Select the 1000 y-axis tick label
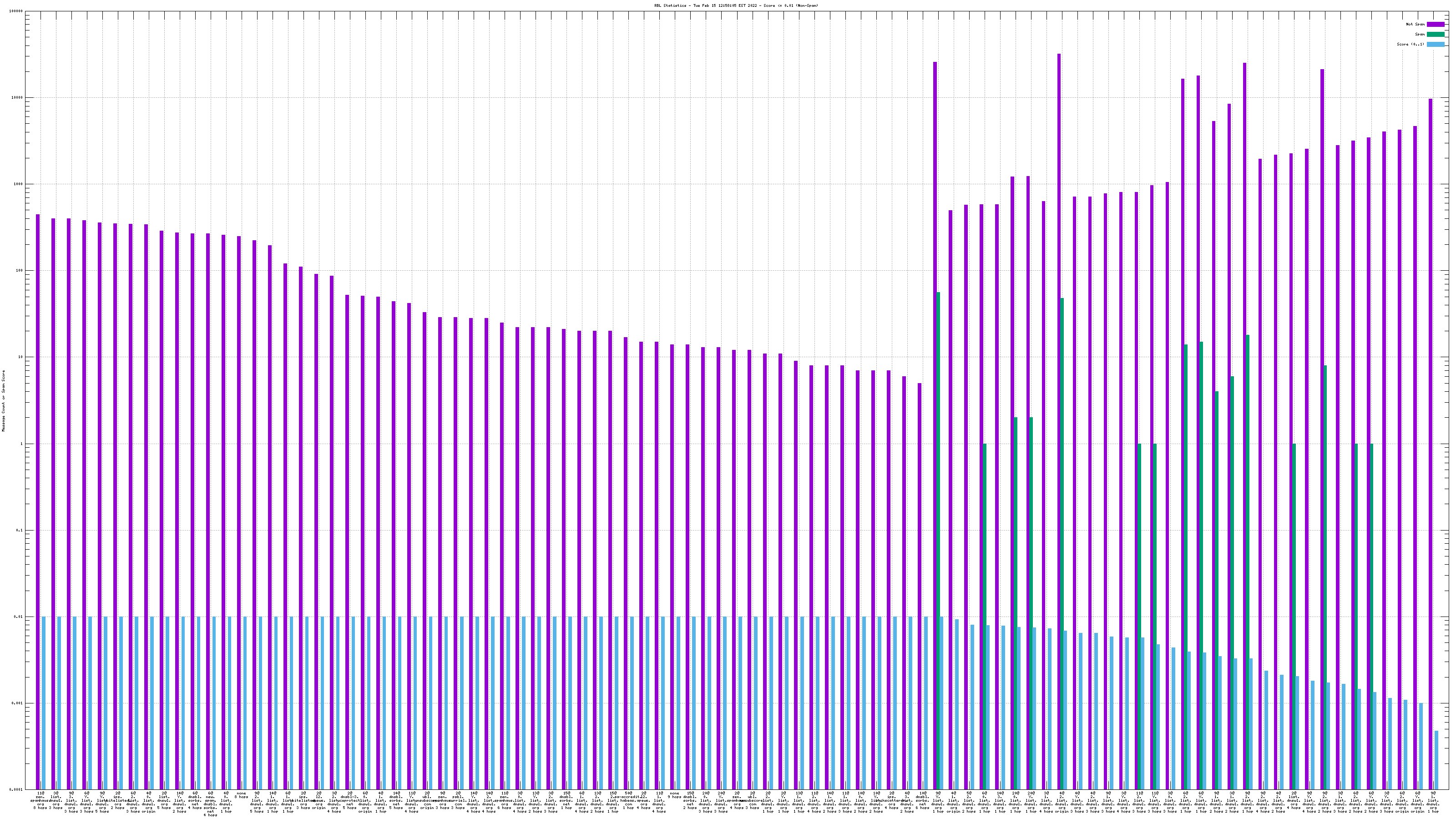Viewport: 1456px width, 819px height. tap(19, 184)
